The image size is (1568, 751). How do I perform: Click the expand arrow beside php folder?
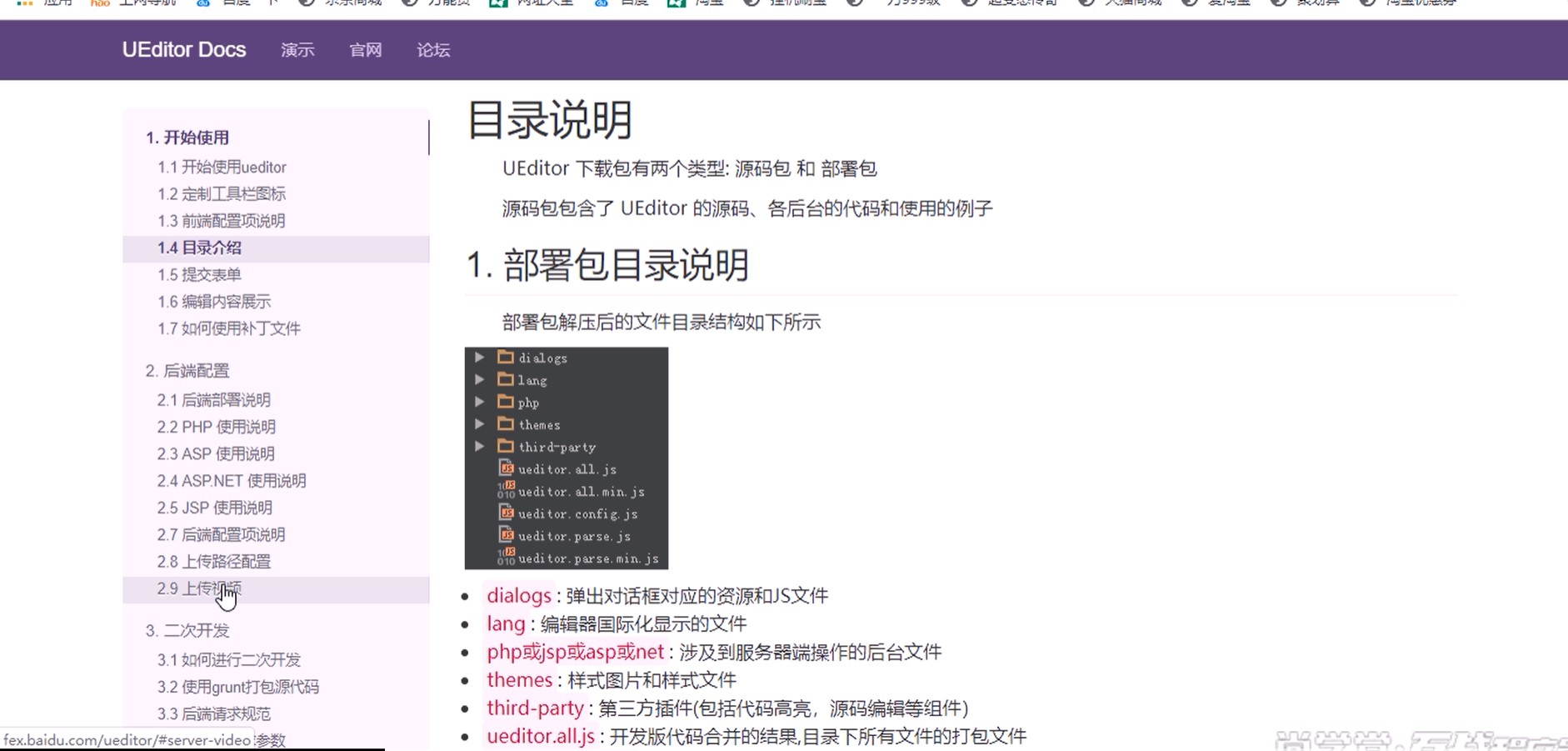point(480,402)
